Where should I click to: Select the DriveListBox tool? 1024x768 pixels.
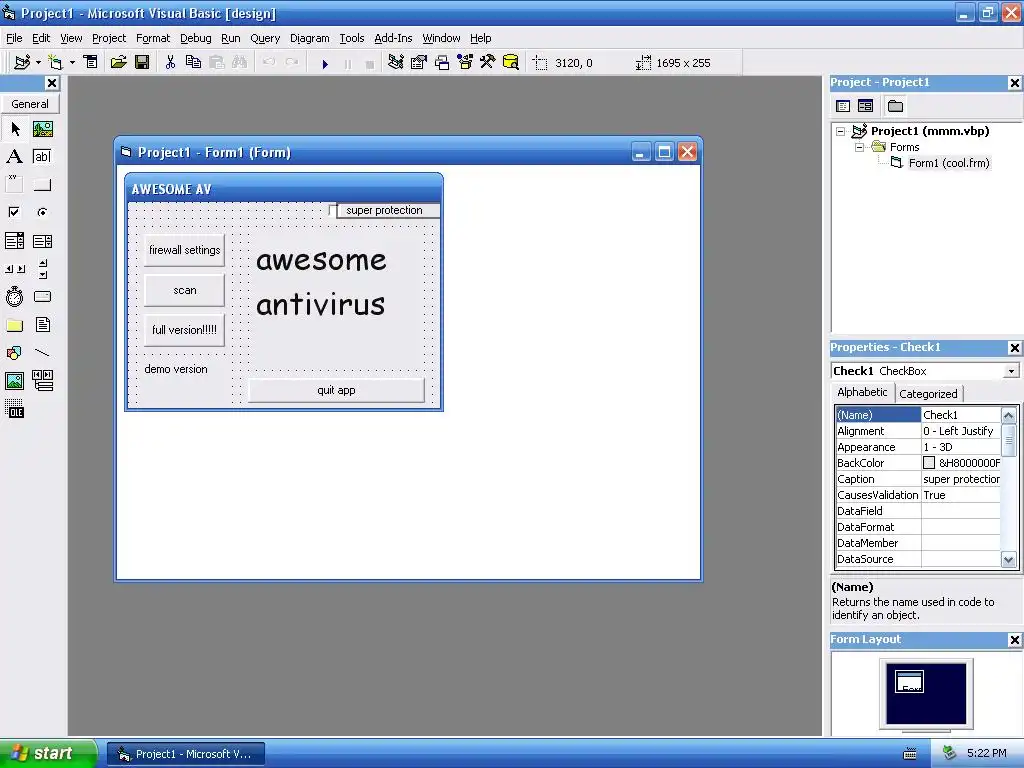coord(42,296)
